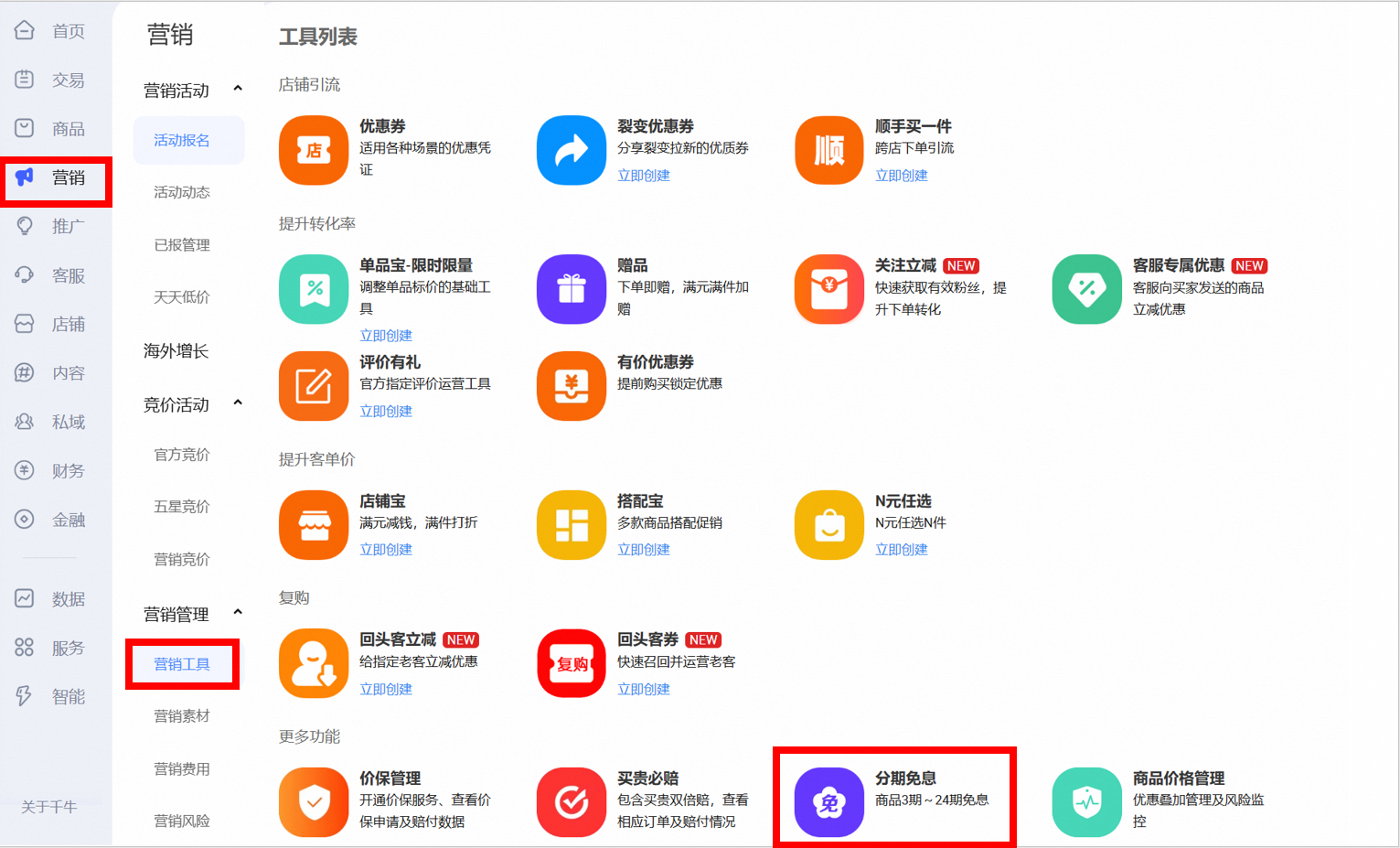This screenshot has height=848, width=1400.
Task: Select 营销工具 in the submenu
Action: (x=182, y=664)
